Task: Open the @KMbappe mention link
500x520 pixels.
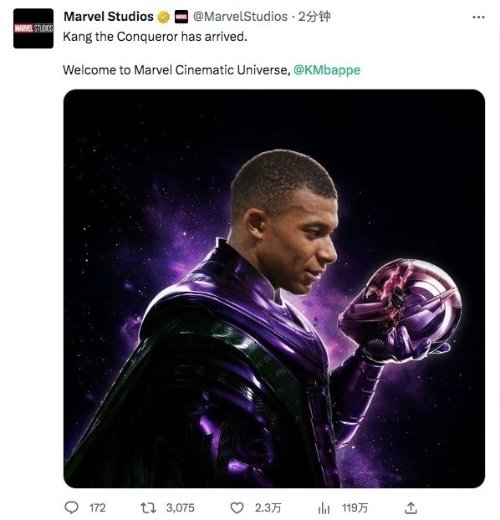Action: point(327,70)
